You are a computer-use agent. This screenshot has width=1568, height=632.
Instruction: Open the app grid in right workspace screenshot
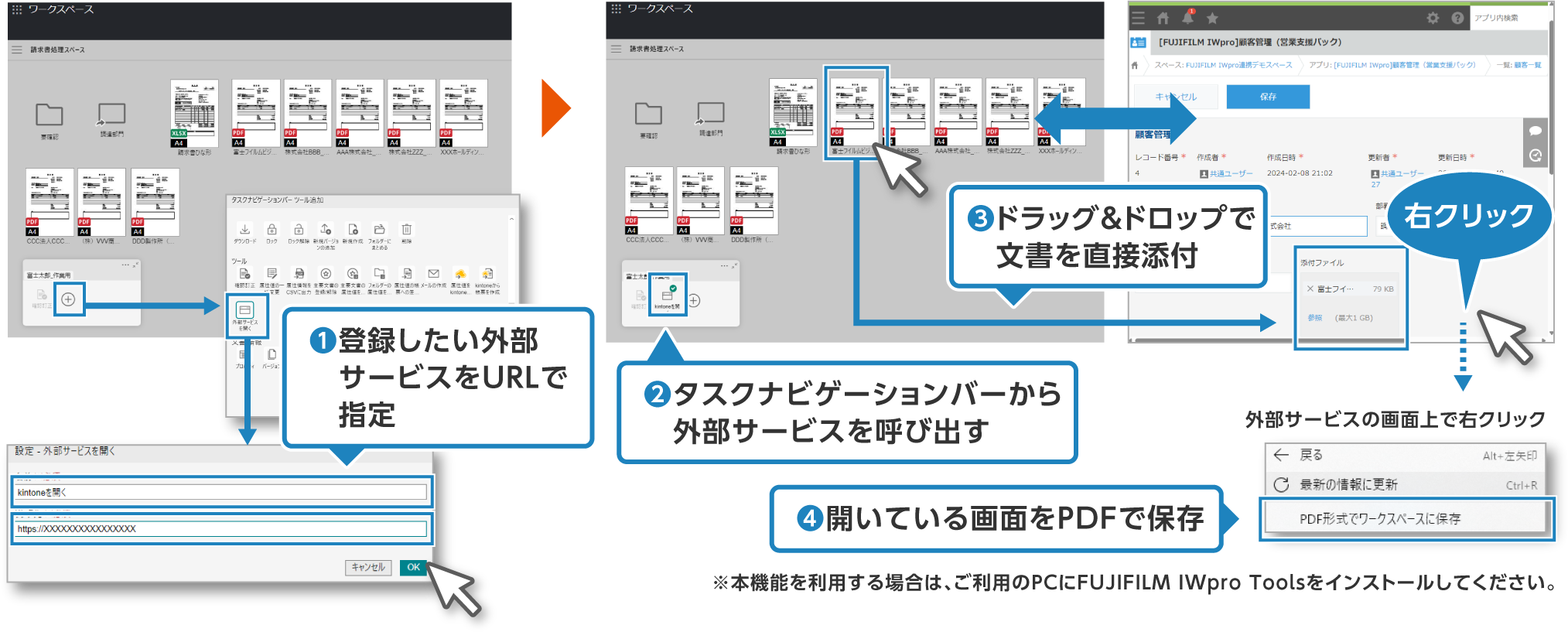click(616, 9)
